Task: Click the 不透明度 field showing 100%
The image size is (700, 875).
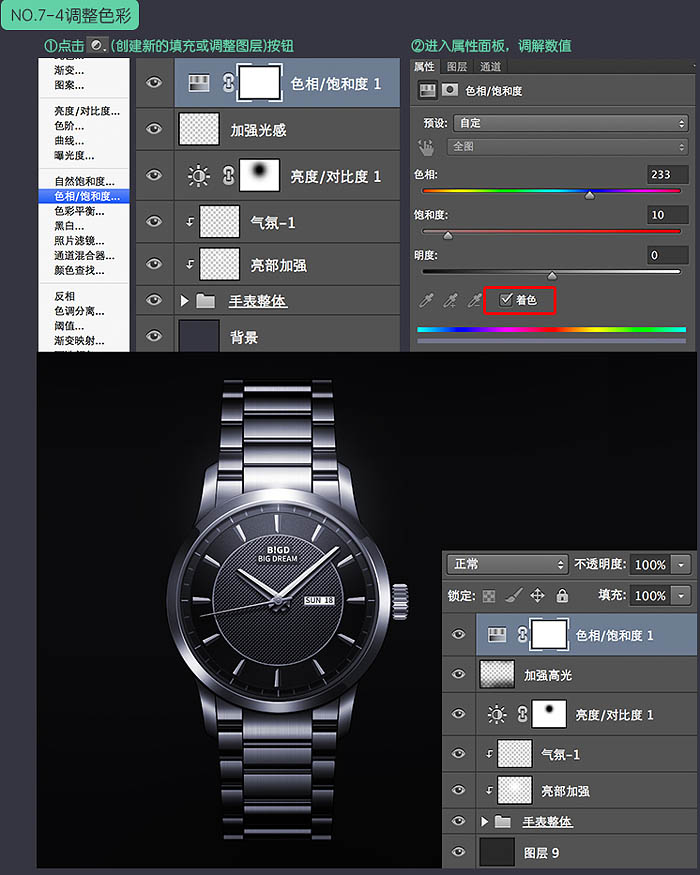Action: point(650,565)
